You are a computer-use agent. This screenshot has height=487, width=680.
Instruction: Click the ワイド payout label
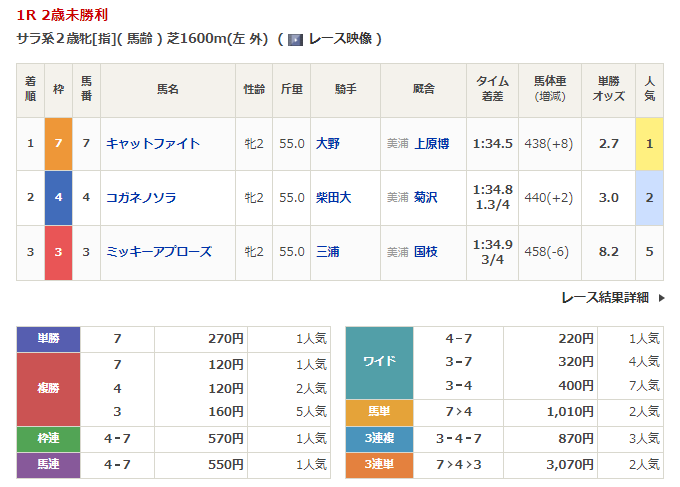pos(379,362)
